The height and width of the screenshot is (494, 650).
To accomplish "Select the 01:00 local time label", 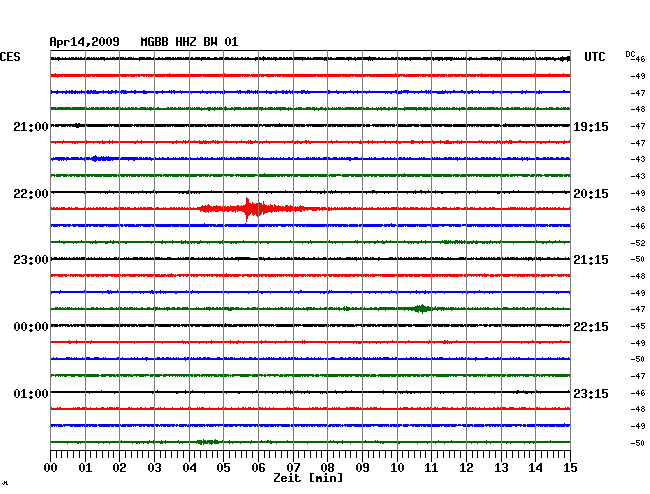I will 31,393.
